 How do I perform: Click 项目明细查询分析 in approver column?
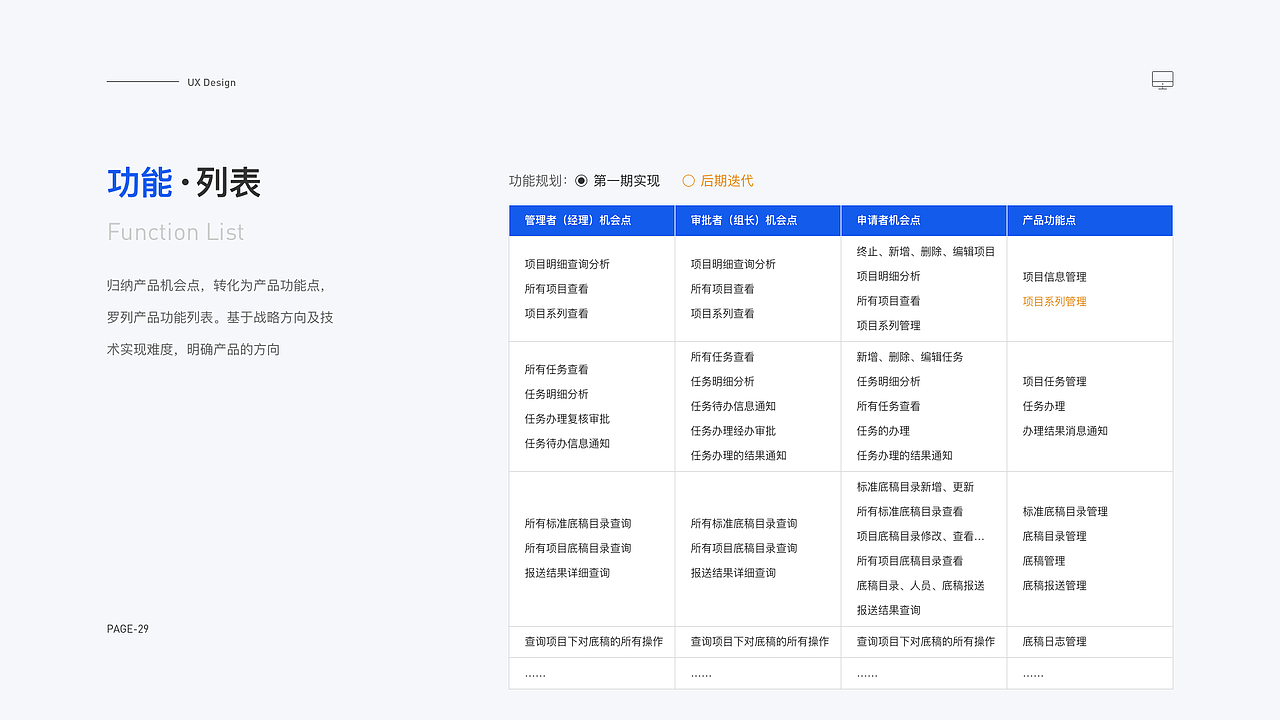click(x=733, y=264)
